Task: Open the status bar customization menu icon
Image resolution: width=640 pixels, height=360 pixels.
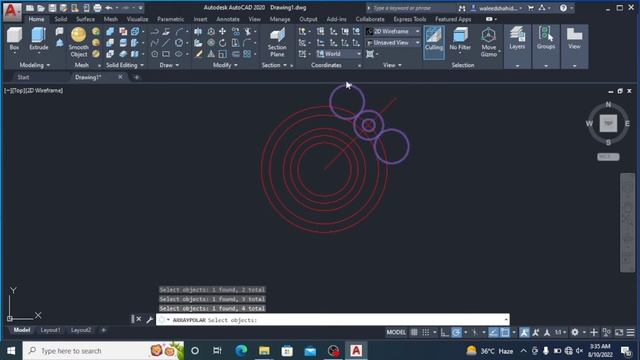Action: point(631,332)
